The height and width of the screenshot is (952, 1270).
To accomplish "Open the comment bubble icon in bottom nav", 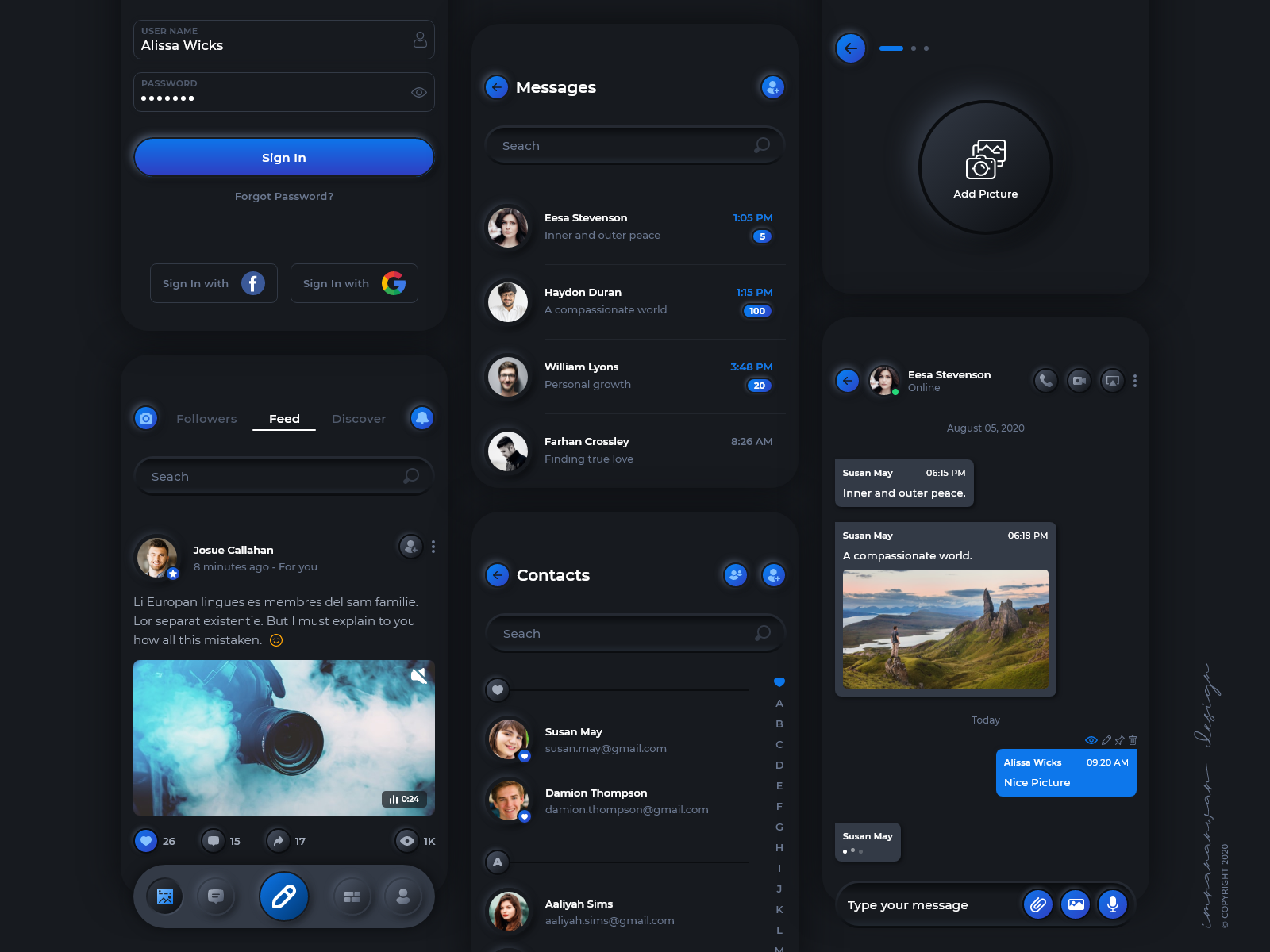I will [216, 896].
